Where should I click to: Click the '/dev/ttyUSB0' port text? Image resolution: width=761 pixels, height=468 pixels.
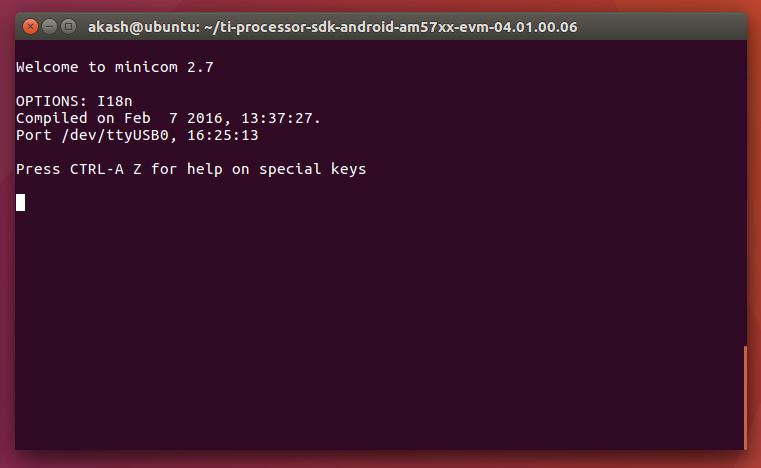pos(115,135)
